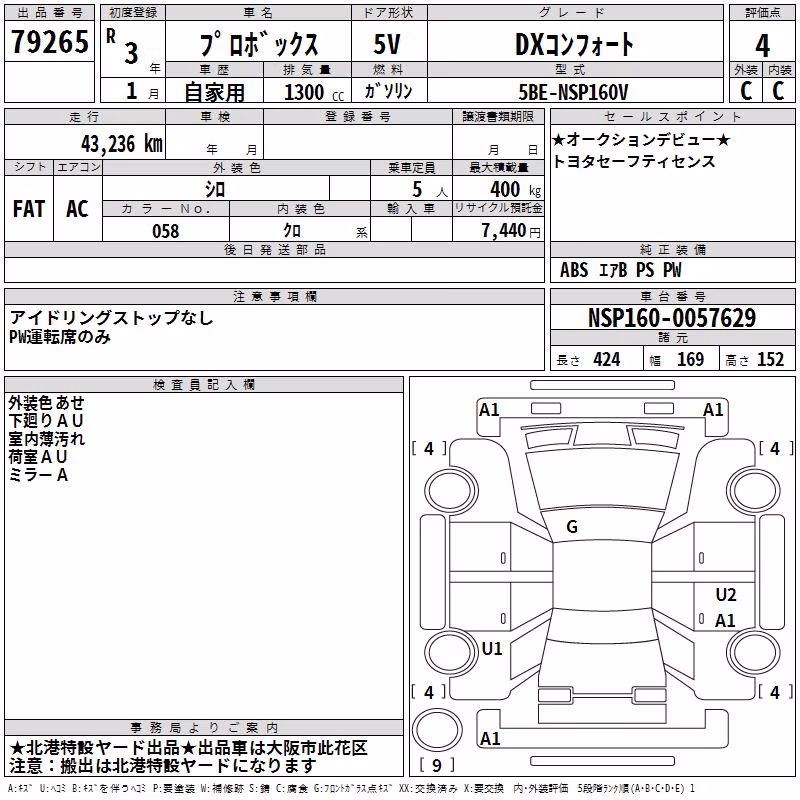Select chassis number NSP160-0057629
The width and height of the screenshot is (800, 800).
point(672,317)
